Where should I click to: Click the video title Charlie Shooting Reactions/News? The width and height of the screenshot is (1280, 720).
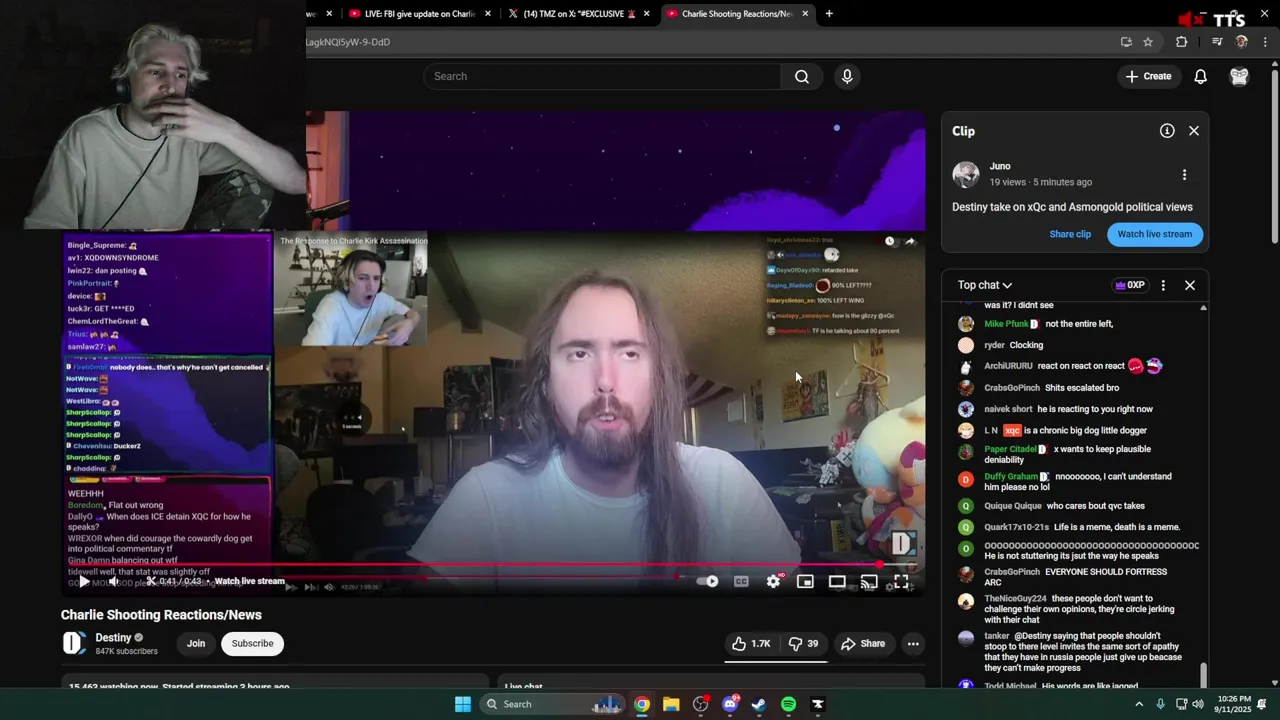tap(161, 615)
